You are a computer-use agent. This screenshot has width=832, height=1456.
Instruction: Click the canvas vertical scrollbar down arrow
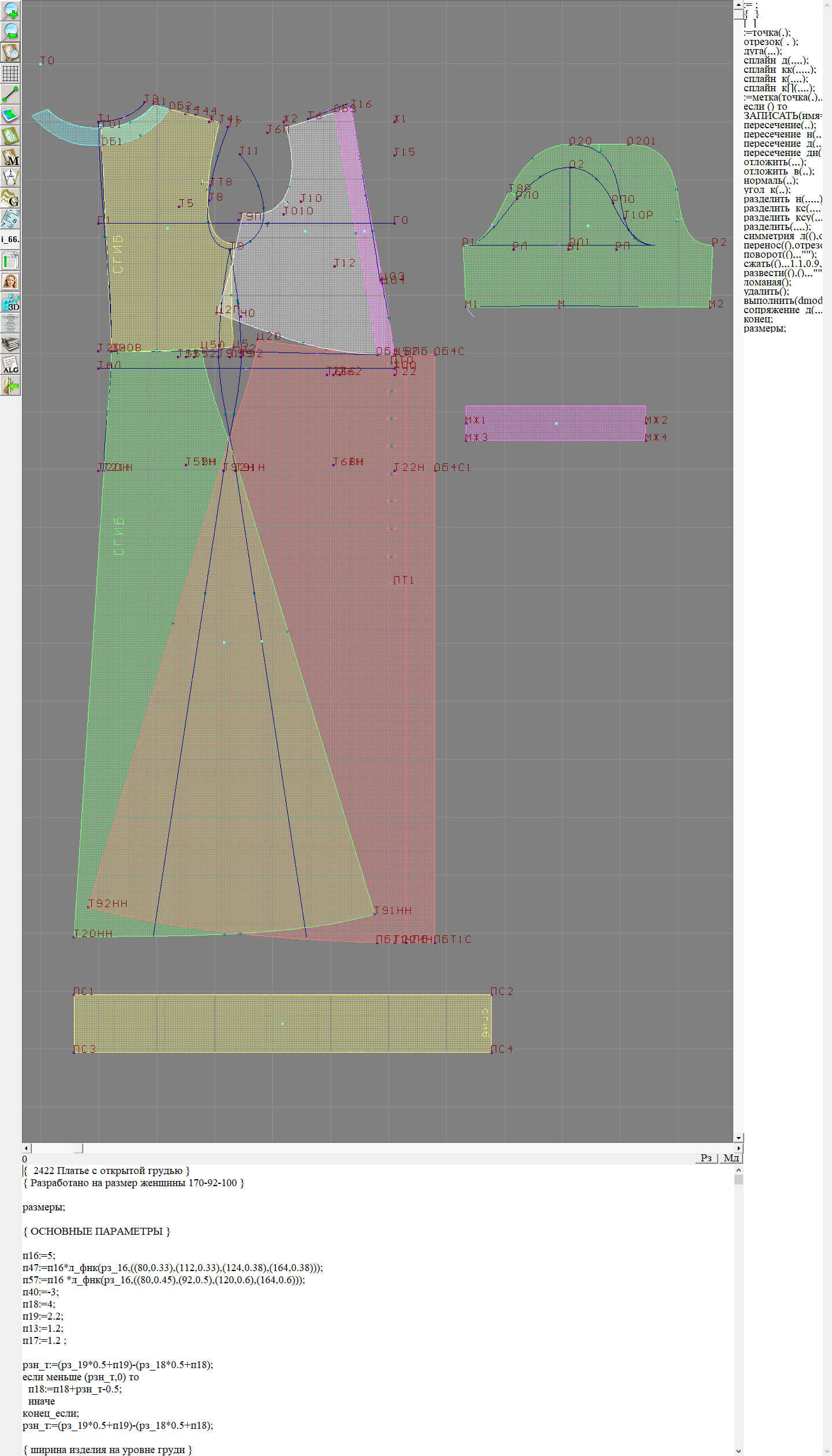(x=738, y=1138)
